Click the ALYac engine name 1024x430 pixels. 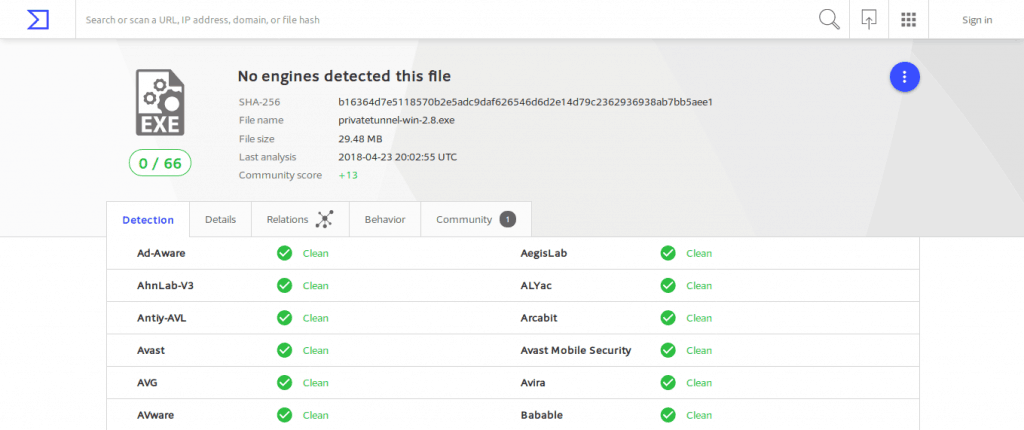click(x=537, y=286)
